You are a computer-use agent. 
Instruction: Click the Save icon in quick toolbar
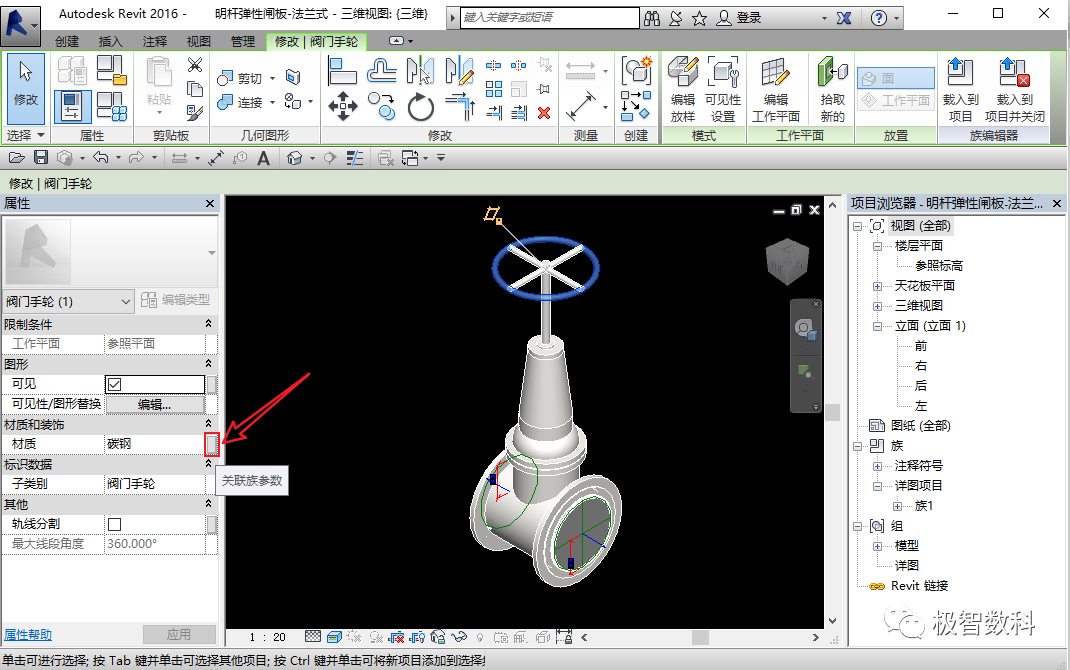pyautogui.click(x=41, y=158)
